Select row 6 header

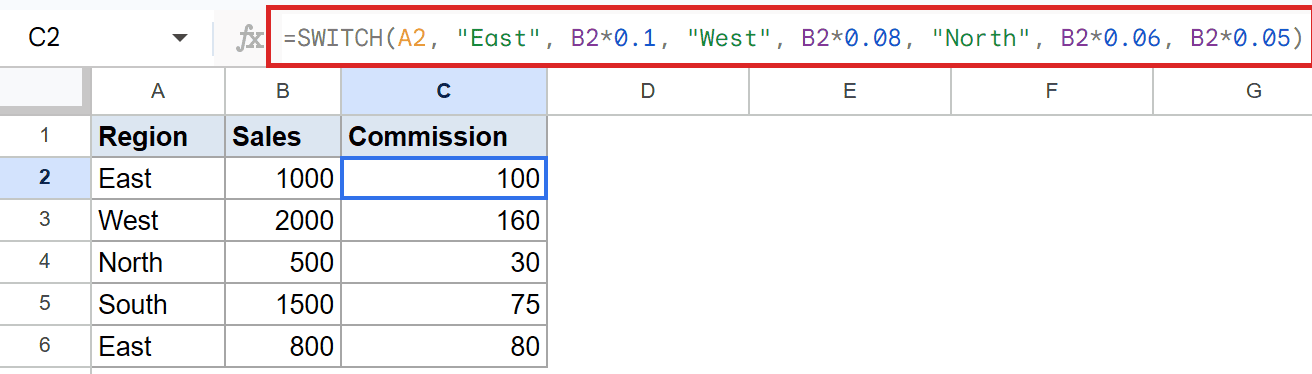click(x=45, y=345)
